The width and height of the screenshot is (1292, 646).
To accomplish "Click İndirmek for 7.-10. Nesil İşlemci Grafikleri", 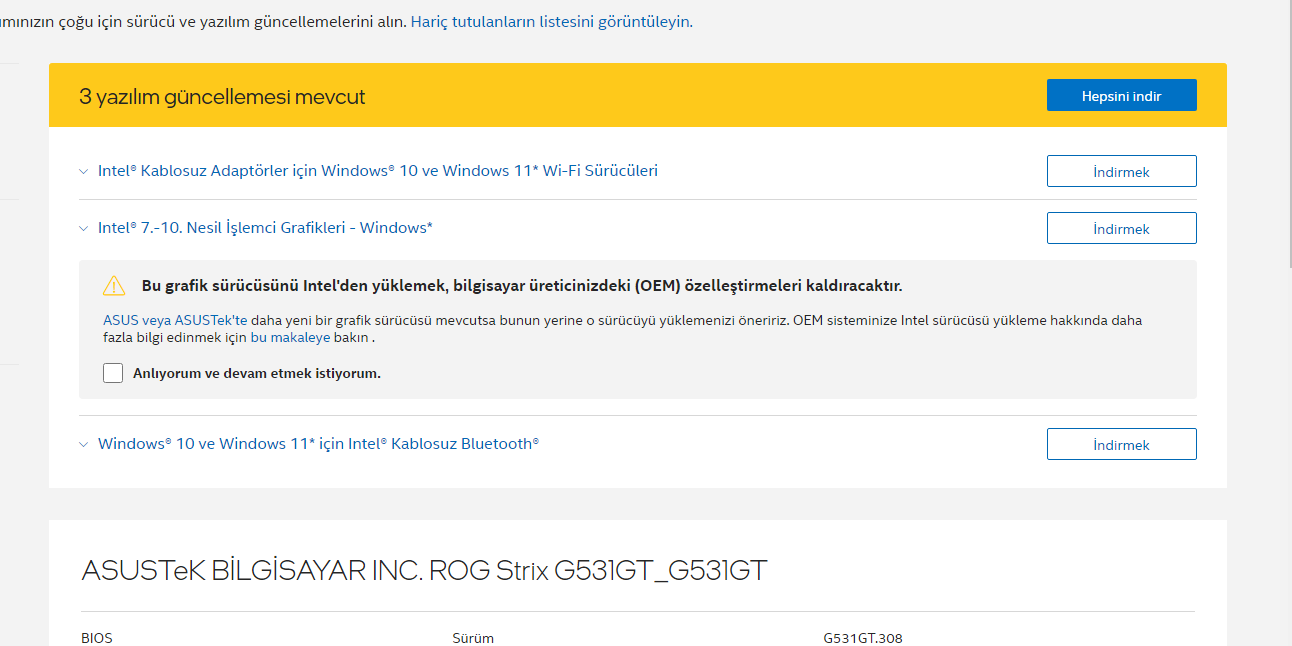I will [x=1121, y=228].
